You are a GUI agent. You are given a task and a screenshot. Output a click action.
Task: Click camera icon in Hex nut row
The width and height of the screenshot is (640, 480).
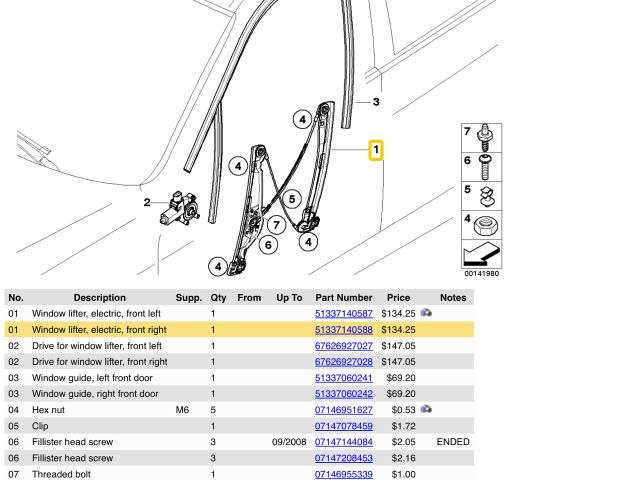tap(427, 409)
